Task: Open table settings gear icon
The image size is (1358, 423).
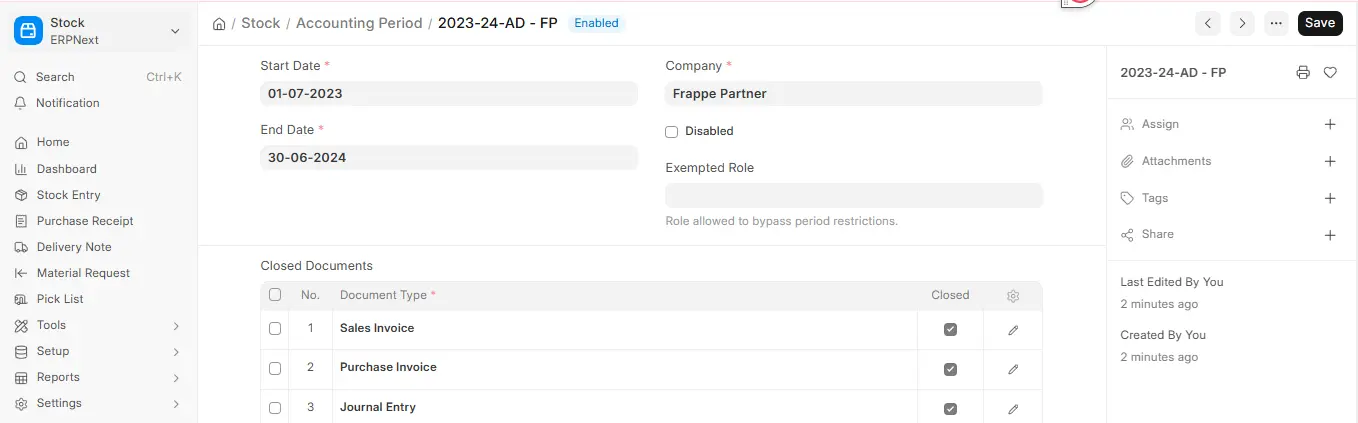Action: pos(1013,296)
